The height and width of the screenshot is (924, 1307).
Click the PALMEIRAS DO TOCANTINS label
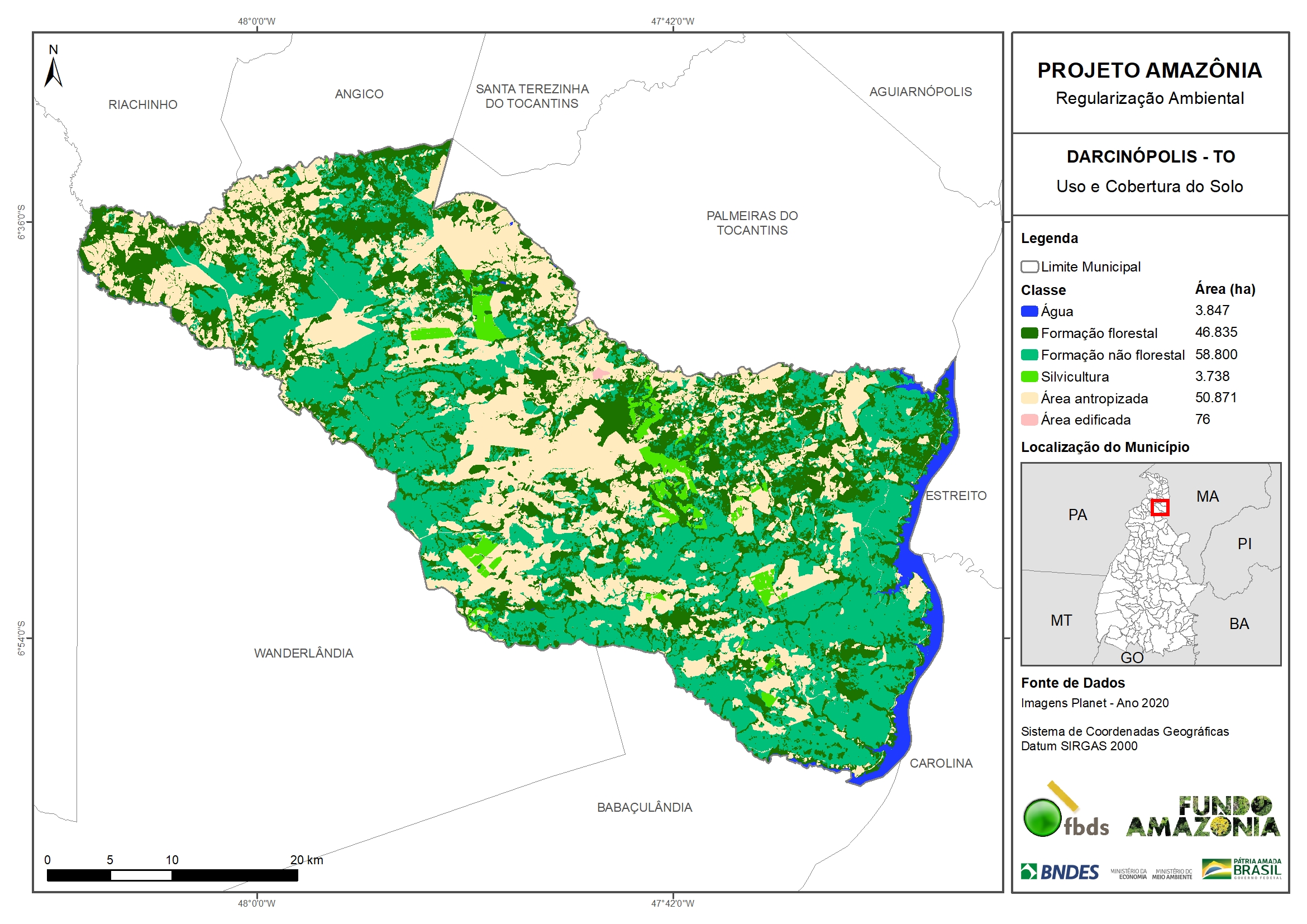click(752, 223)
